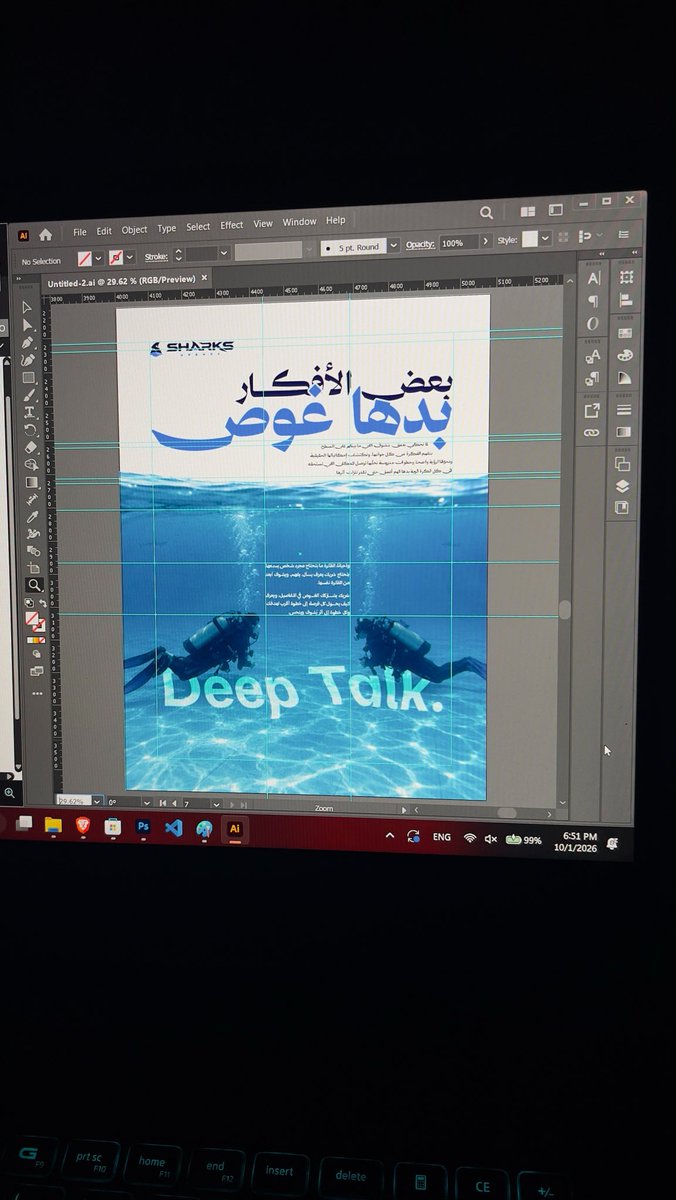Click the fill swatch in toolbar
676x1200 pixels.
31,617
